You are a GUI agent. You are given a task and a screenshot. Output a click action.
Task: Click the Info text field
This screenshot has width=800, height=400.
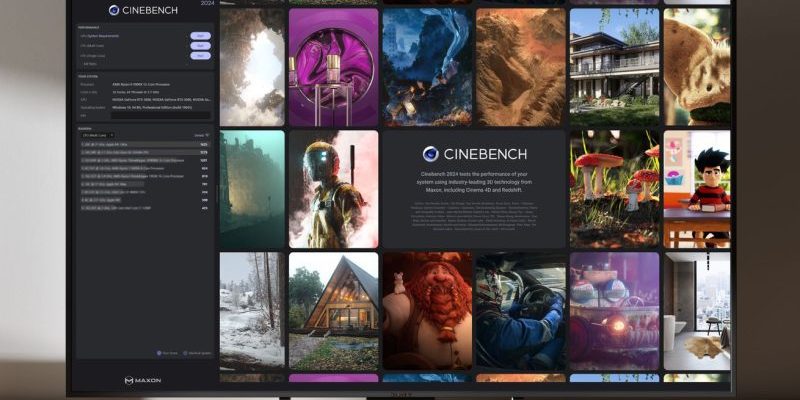[161, 115]
